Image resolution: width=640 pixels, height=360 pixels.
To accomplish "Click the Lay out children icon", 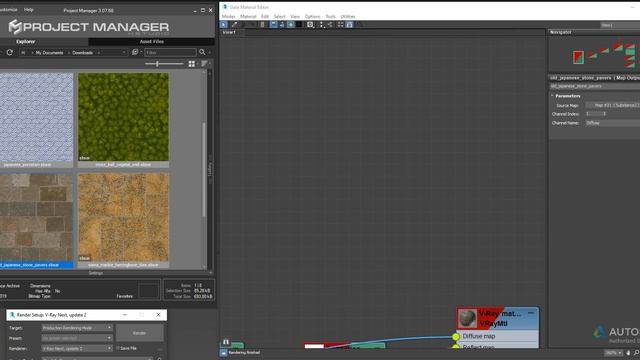I will [x=330, y=24].
